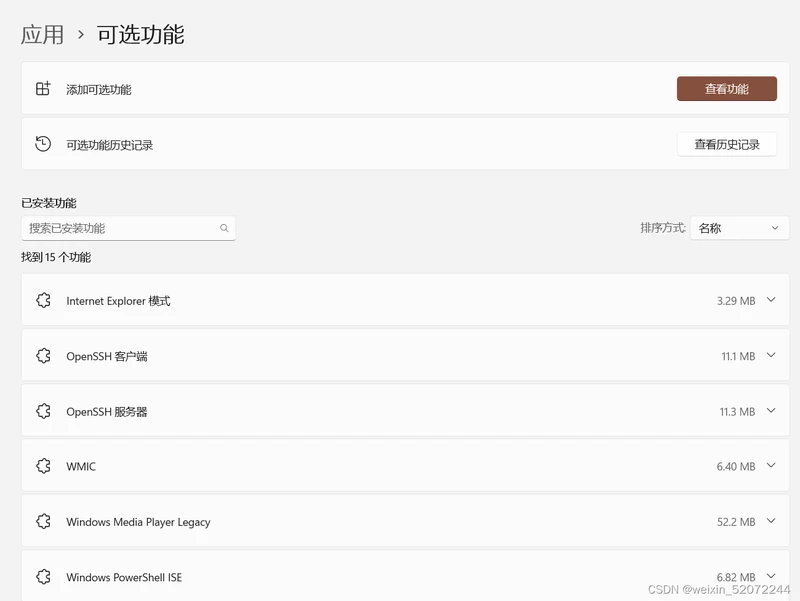This screenshot has width=800, height=601.
Task: Click the 可选功能历史记录 label
Action: pyautogui.click(x=110, y=145)
